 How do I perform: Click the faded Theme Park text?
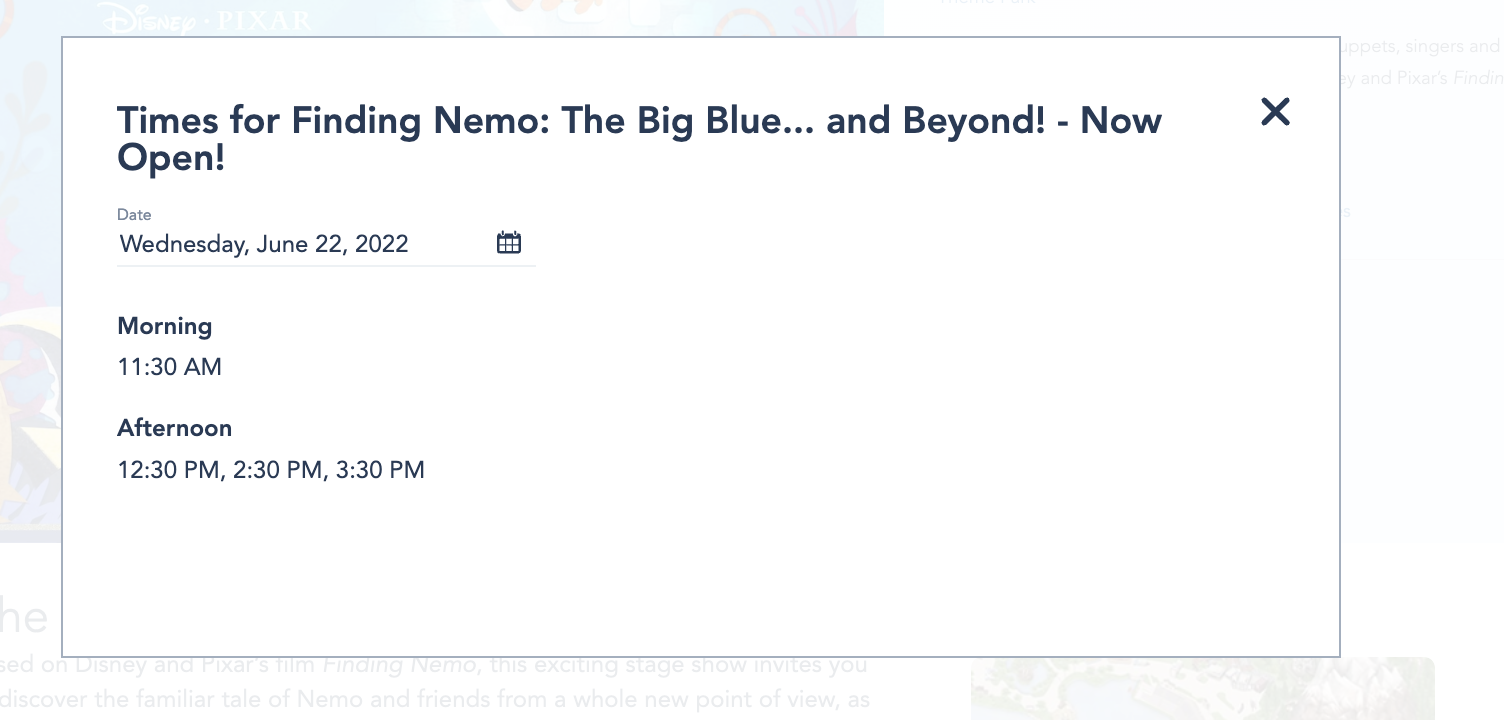985,3
